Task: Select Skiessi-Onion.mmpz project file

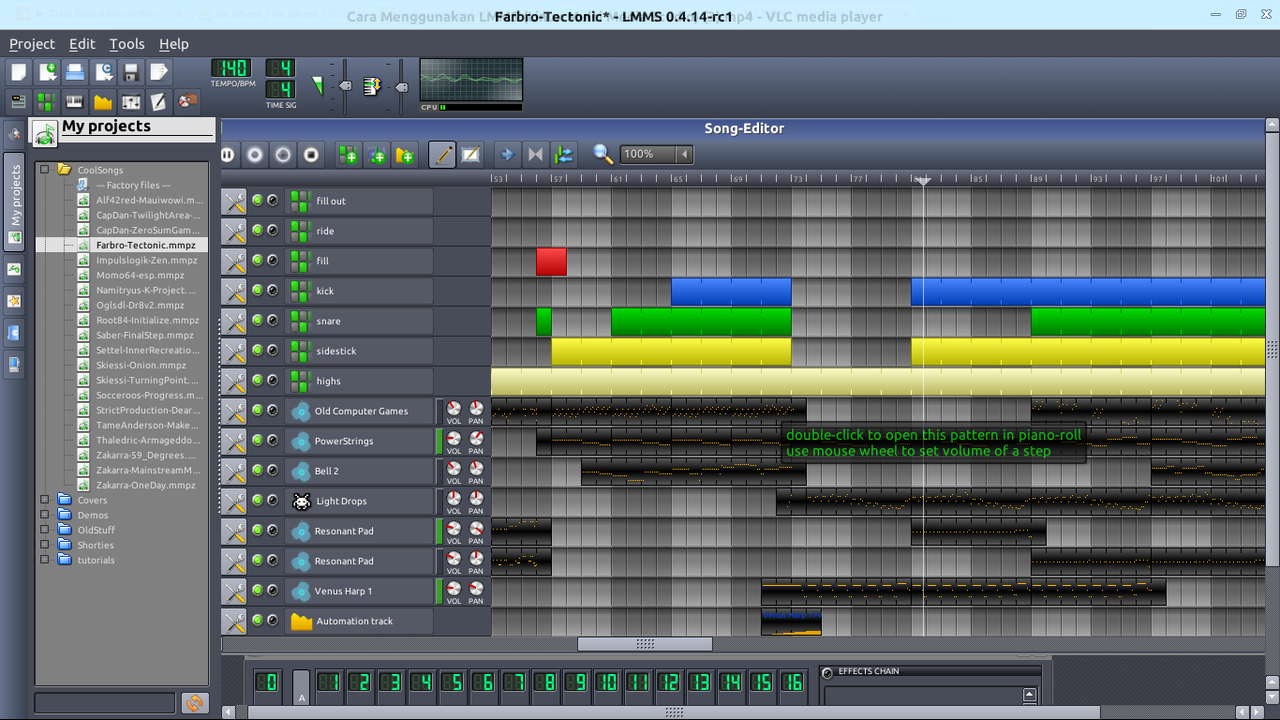Action: pos(141,365)
